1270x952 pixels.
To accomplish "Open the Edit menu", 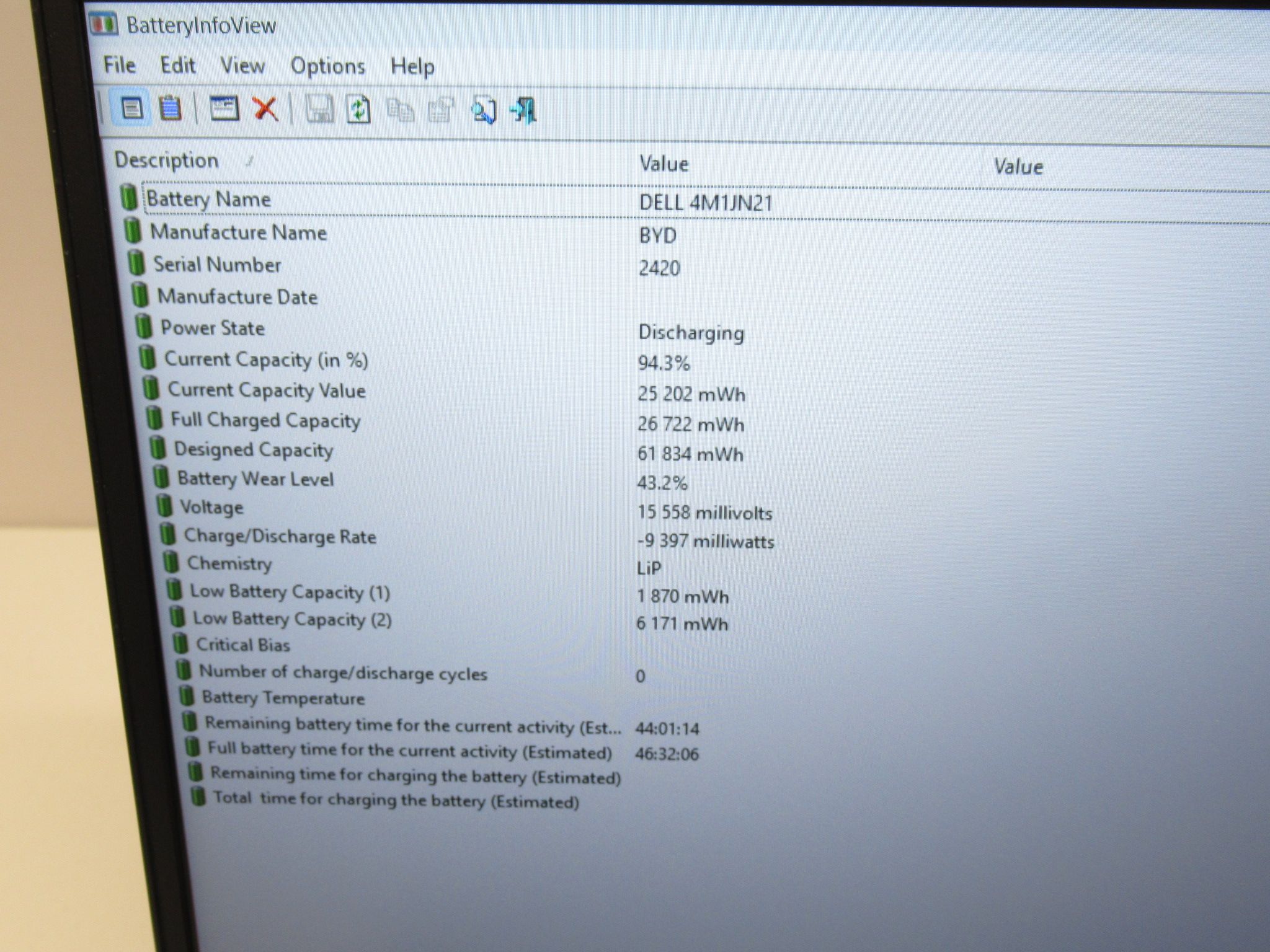I will pos(177,65).
